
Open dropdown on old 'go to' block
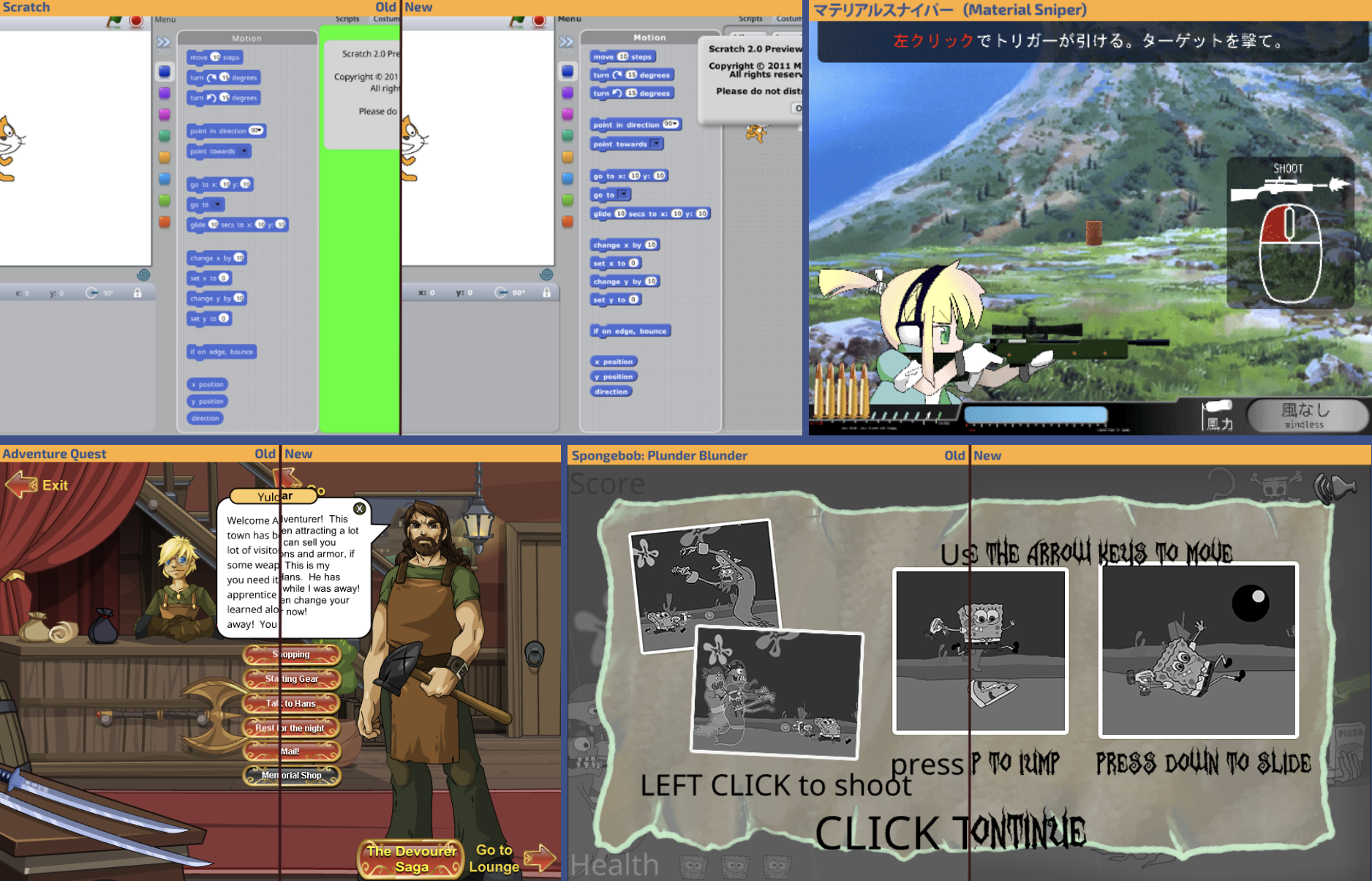click(x=217, y=205)
